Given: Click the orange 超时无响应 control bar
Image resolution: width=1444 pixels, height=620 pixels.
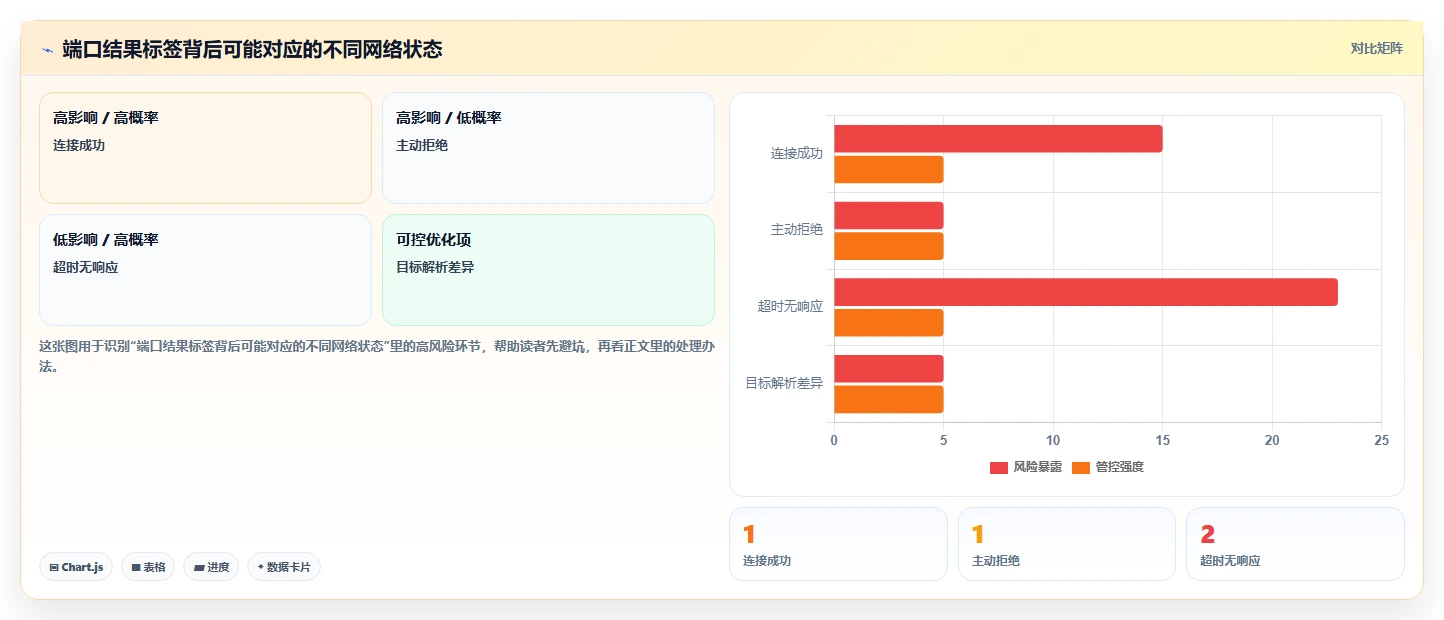Looking at the screenshot, I should pos(889,323).
